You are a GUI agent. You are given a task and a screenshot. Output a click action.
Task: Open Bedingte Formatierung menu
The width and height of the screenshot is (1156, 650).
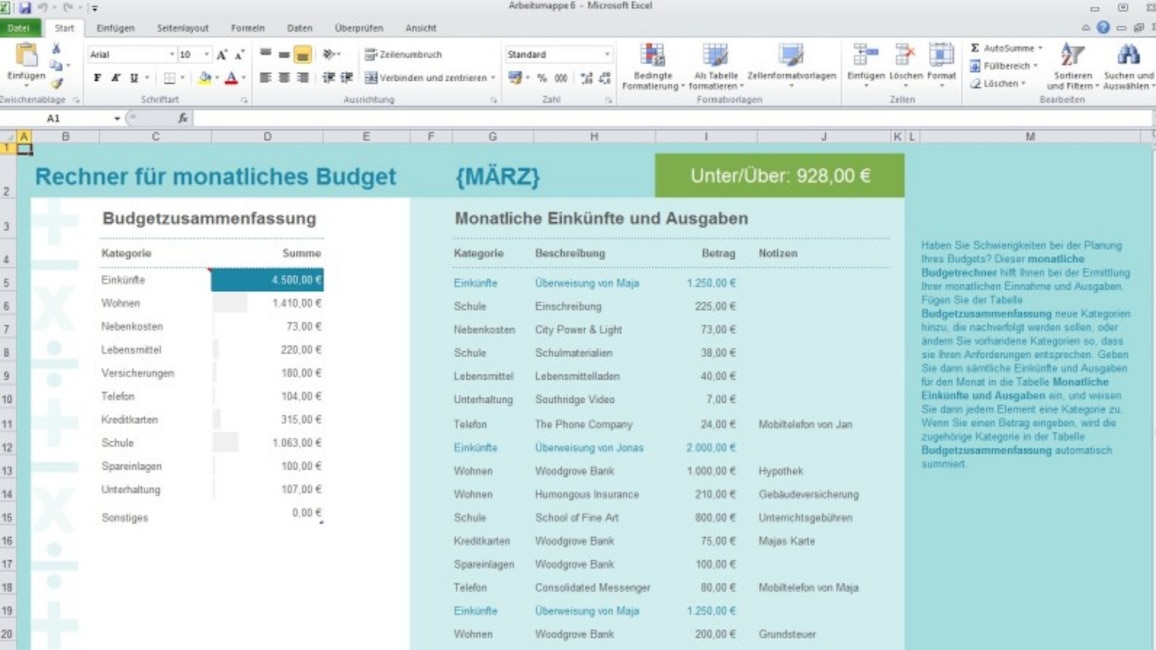pyautogui.click(x=652, y=66)
